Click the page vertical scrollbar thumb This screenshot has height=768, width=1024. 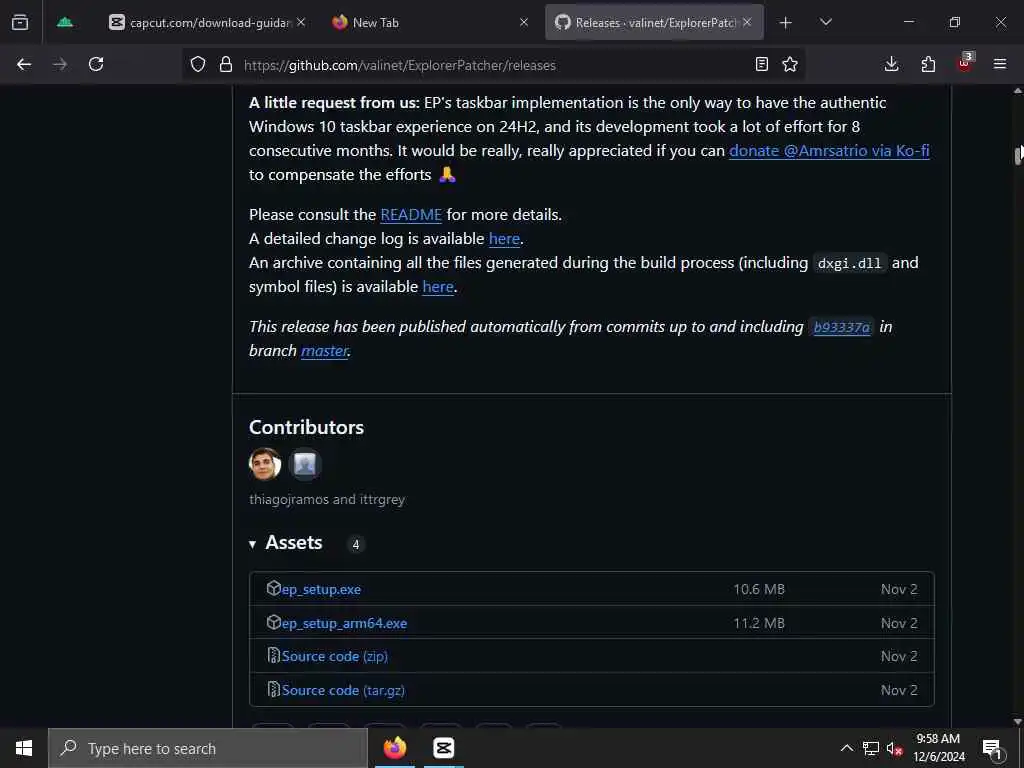click(x=1018, y=155)
